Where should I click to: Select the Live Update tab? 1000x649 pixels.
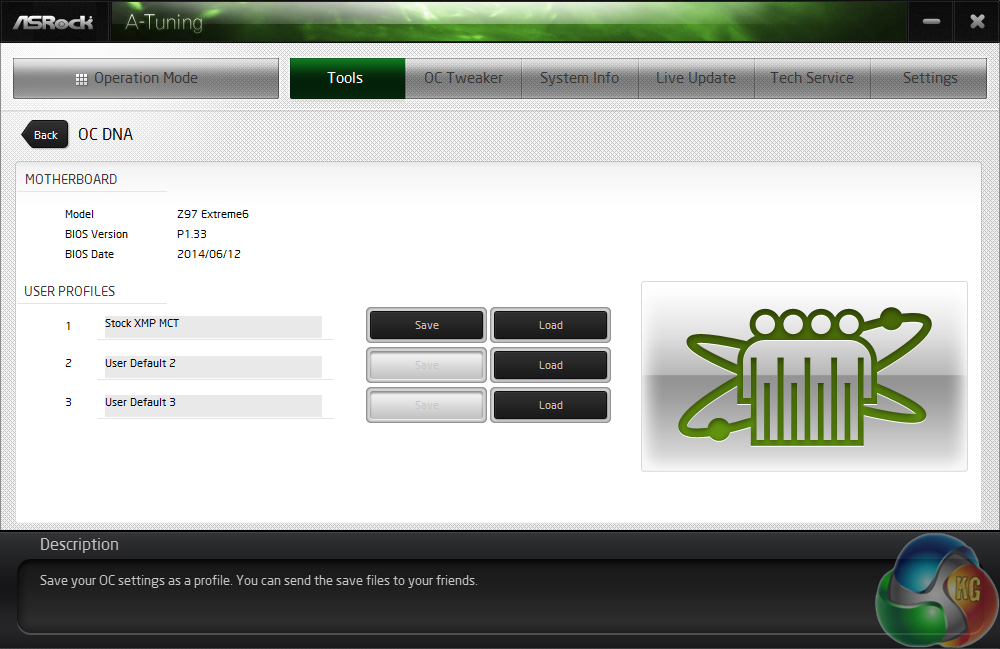coord(696,78)
